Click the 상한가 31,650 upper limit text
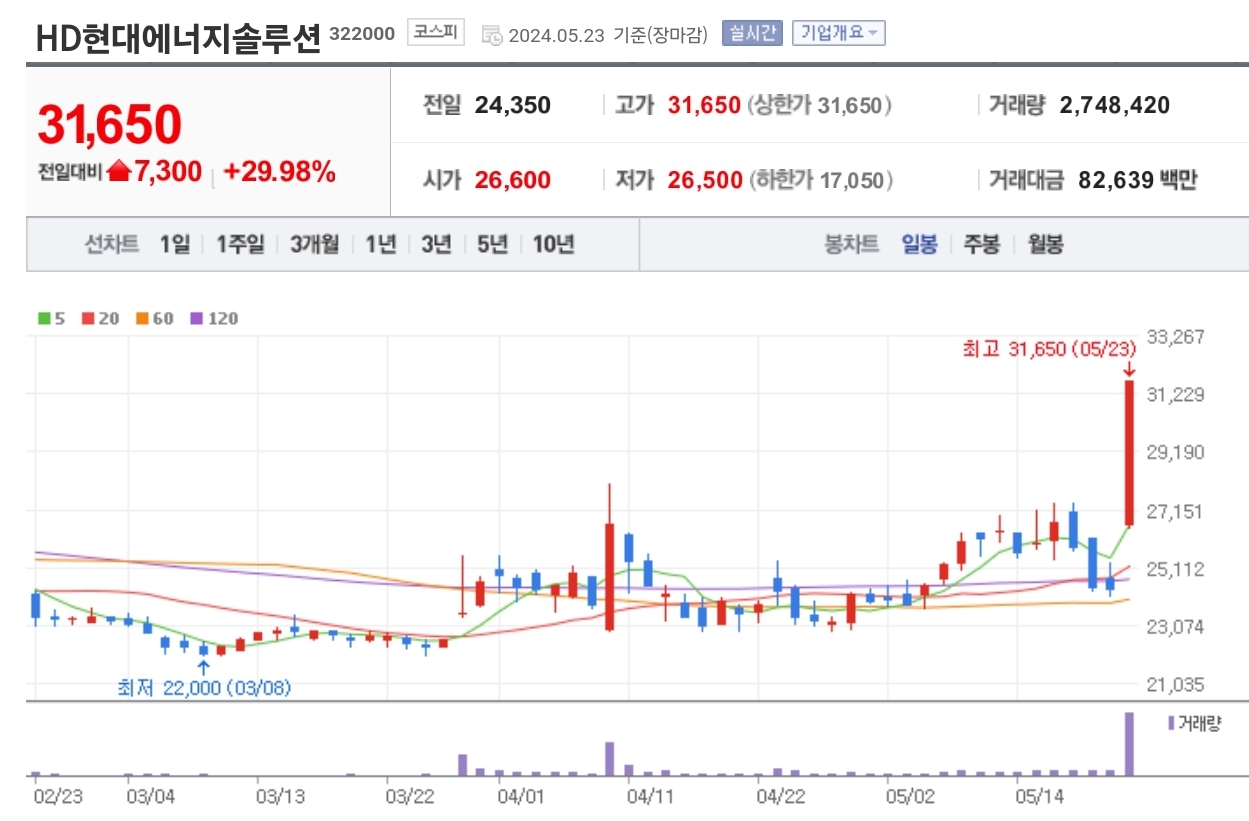 [820, 105]
